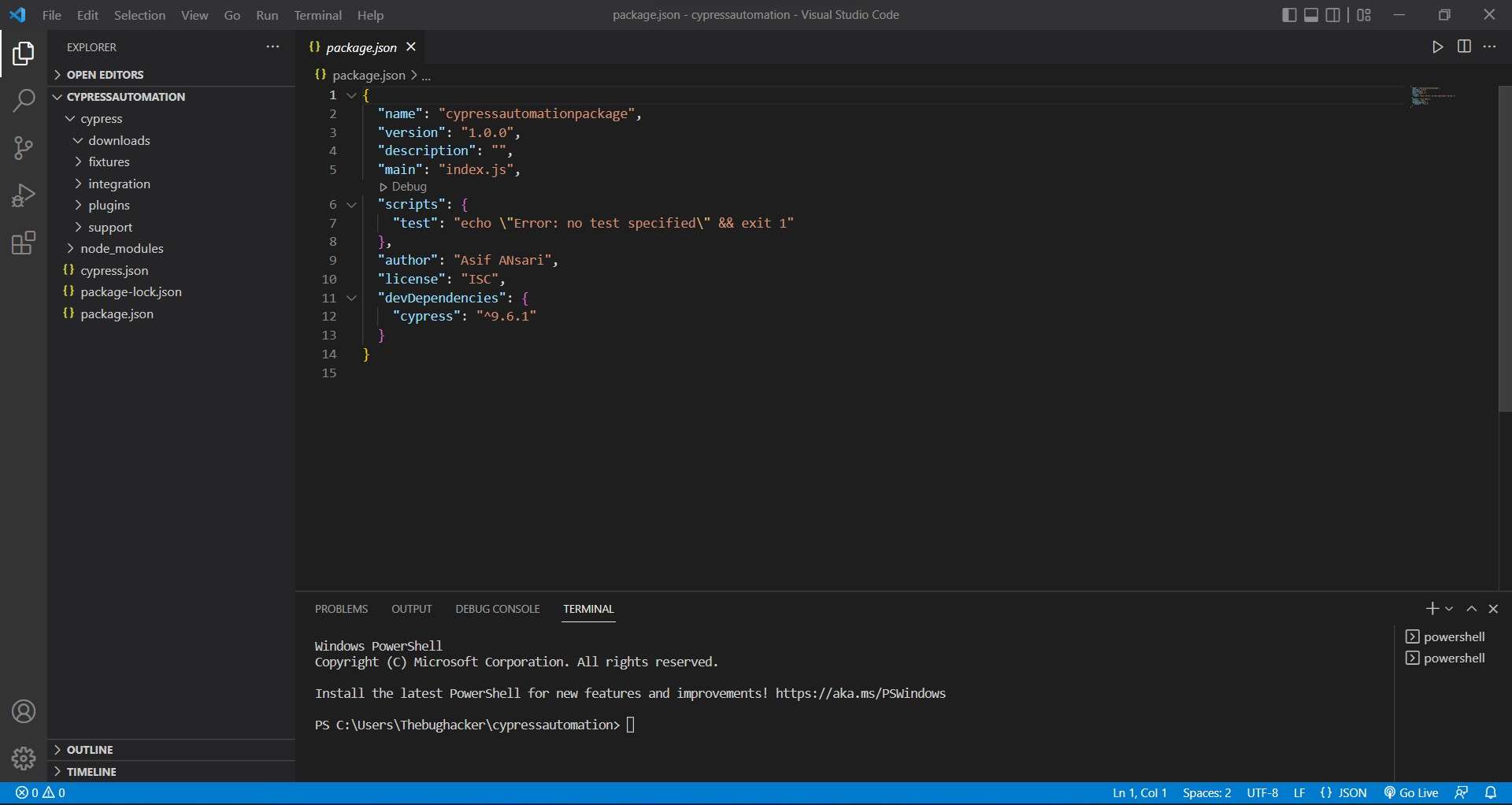Open the Extensions view
Screen dimensions: 1512x805
click(x=24, y=243)
